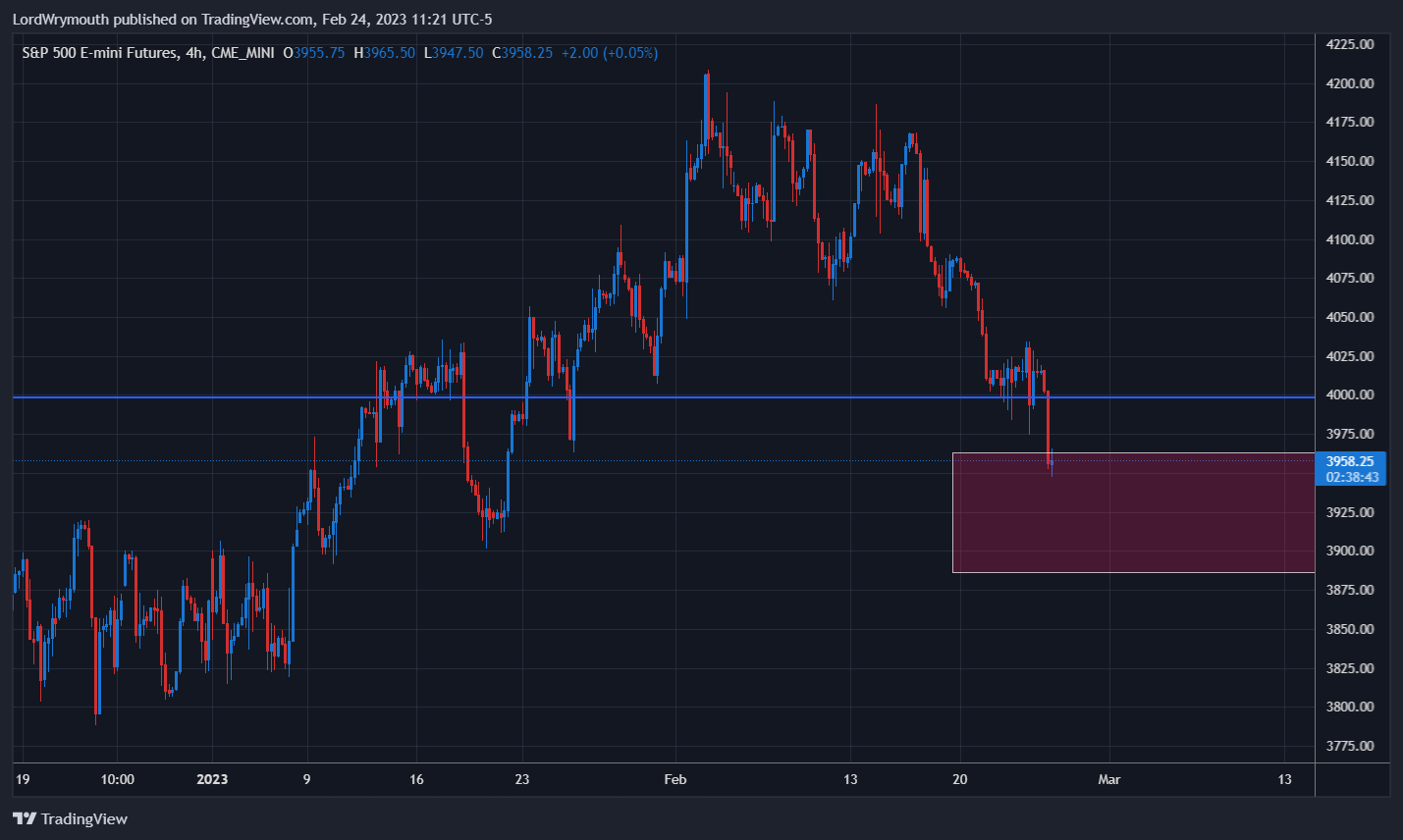This screenshot has width=1403, height=840.
Task: Click the TradingView logo at bottom left
Action: click(x=70, y=818)
